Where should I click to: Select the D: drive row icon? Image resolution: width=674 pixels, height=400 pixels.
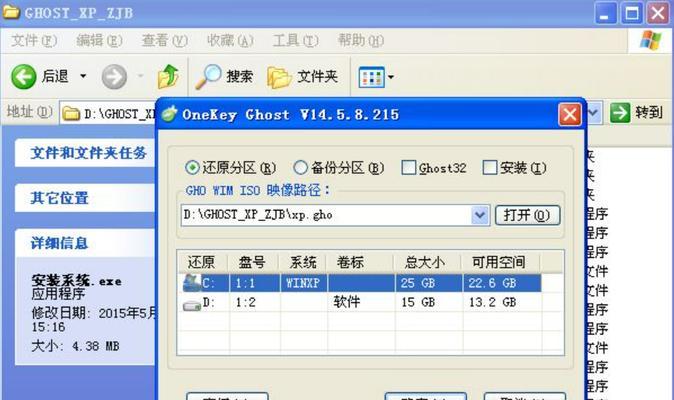coord(192,304)
